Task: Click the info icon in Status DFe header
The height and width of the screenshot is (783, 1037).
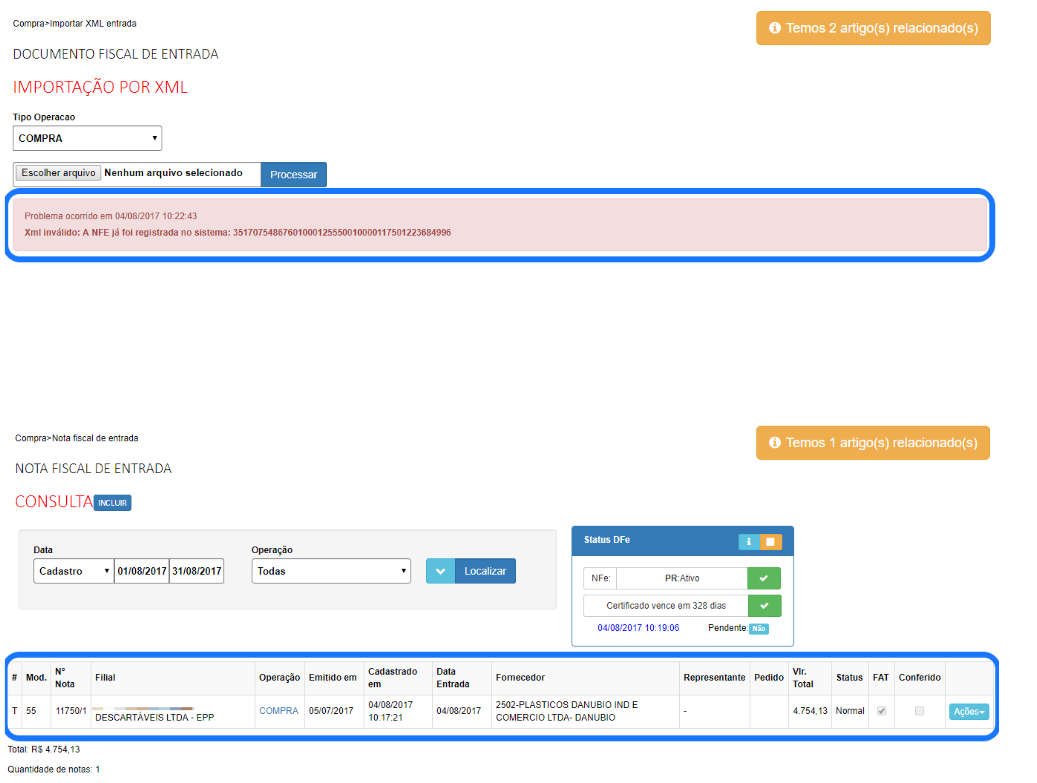Action: 749,542
